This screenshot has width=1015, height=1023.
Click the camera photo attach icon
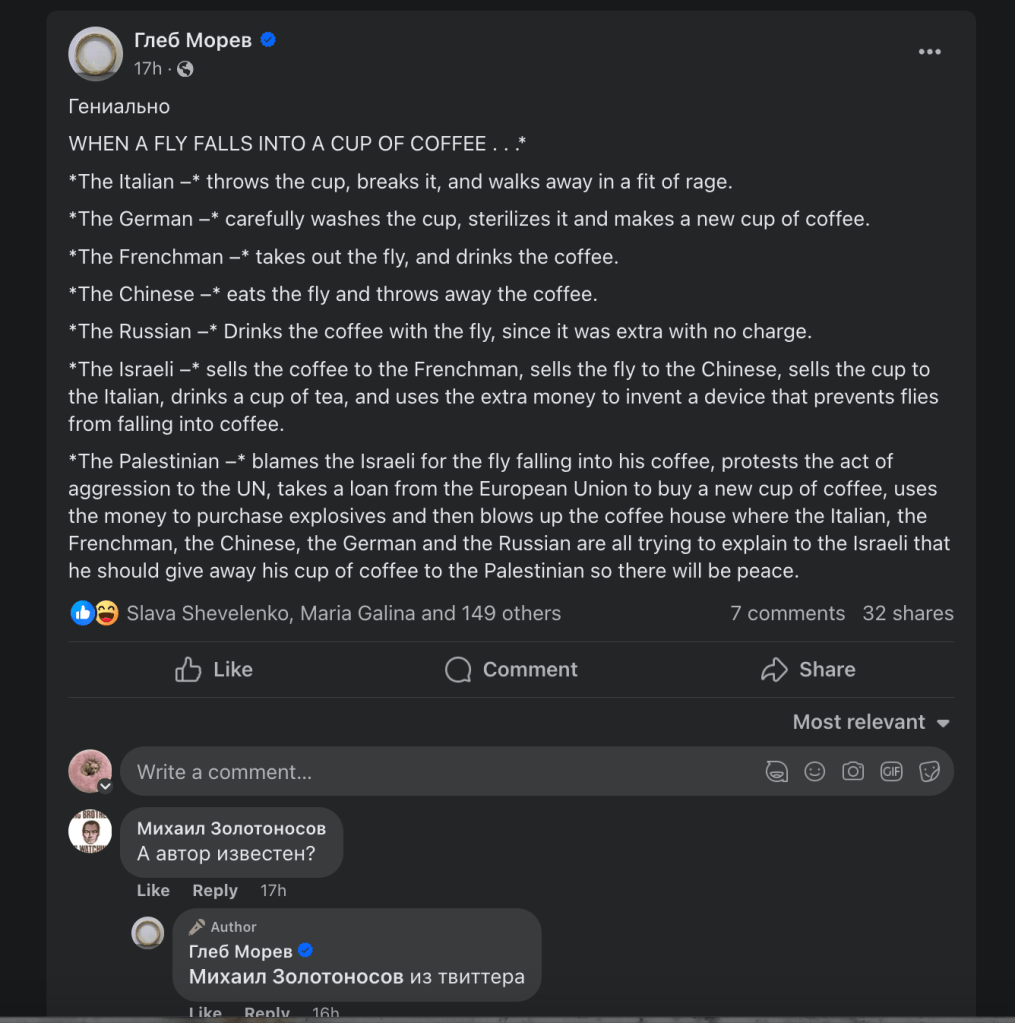853,772
